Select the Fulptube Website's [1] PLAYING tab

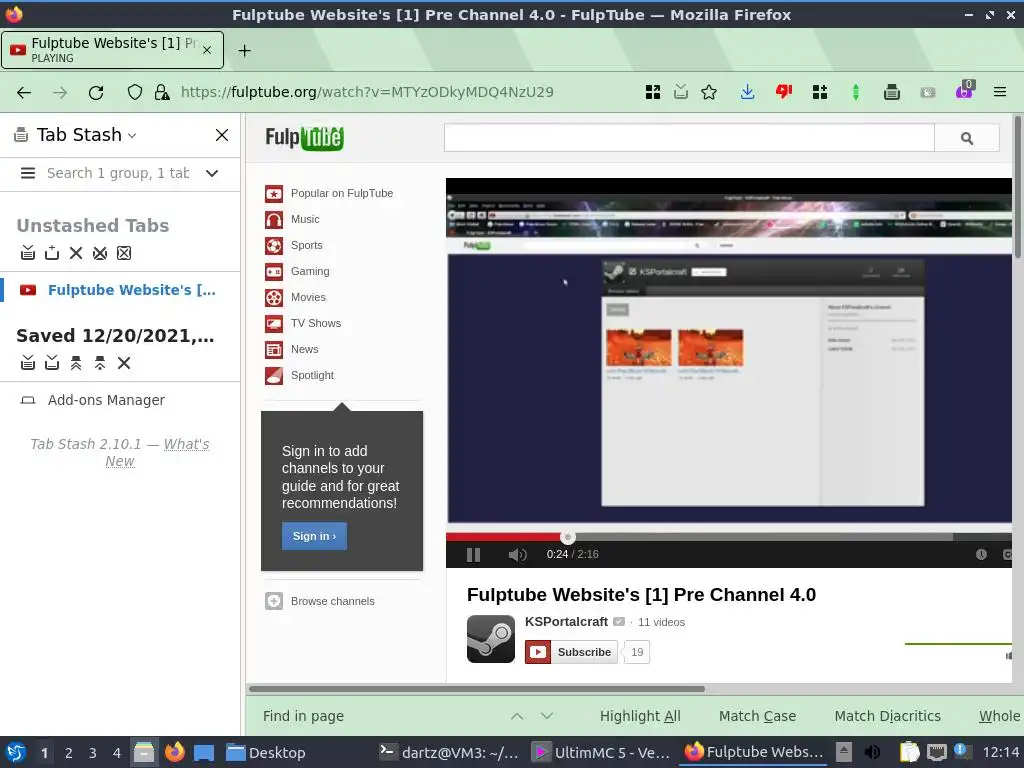[112, 50]
